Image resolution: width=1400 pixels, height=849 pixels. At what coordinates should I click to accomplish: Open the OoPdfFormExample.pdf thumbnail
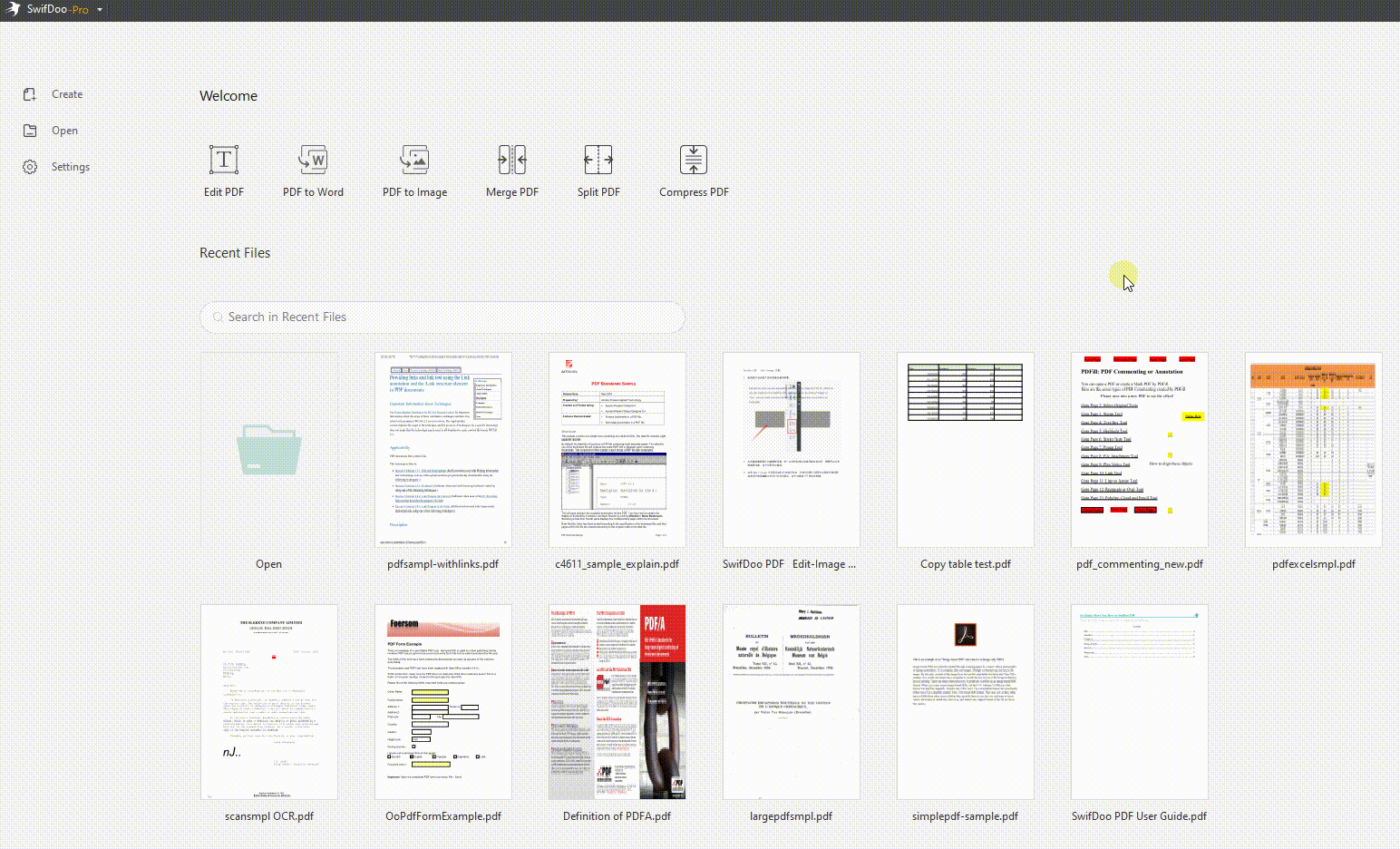[x=443, y=702]
